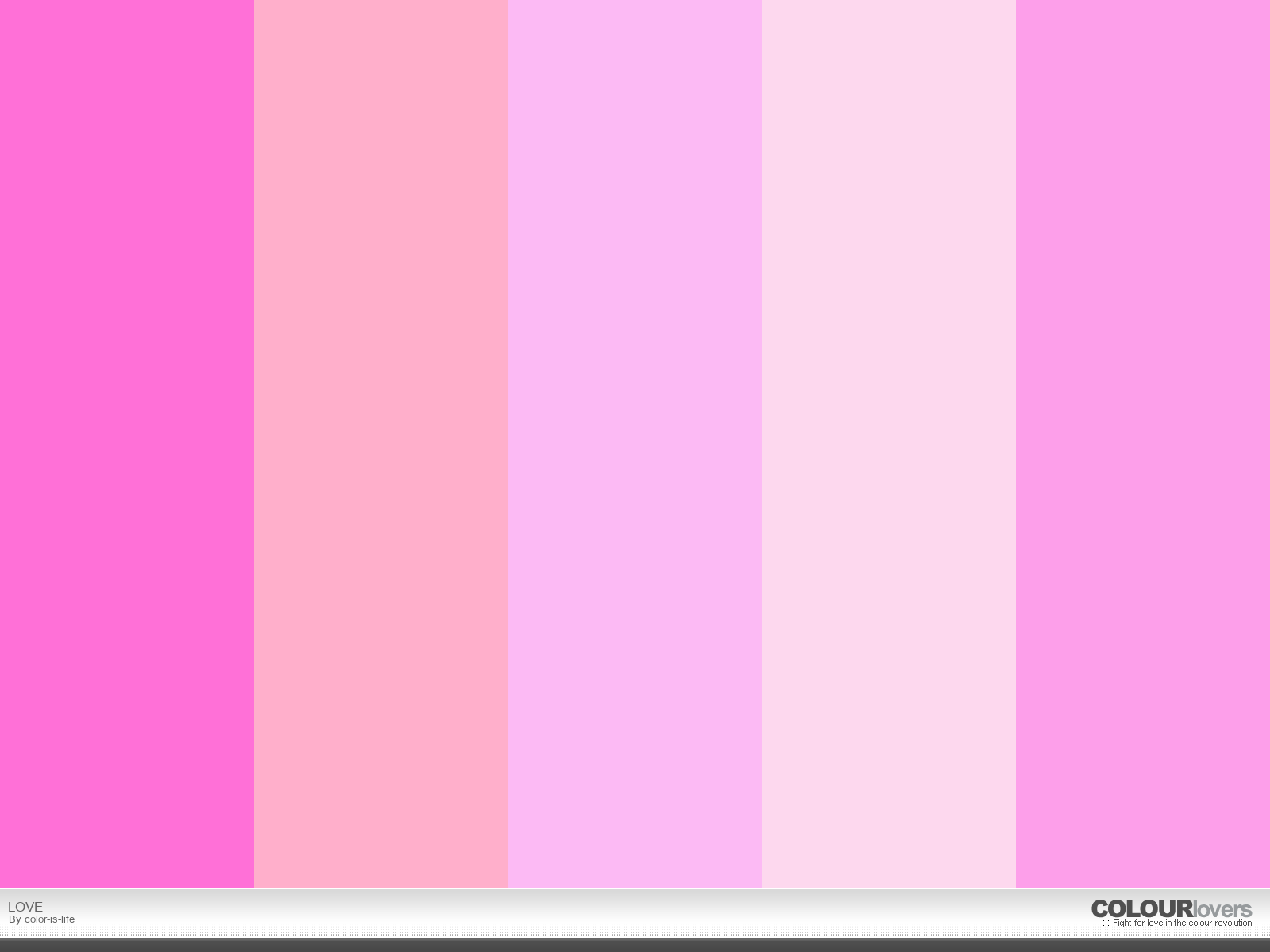Open the COLOURlovers logo

(x=1172, y=909)
